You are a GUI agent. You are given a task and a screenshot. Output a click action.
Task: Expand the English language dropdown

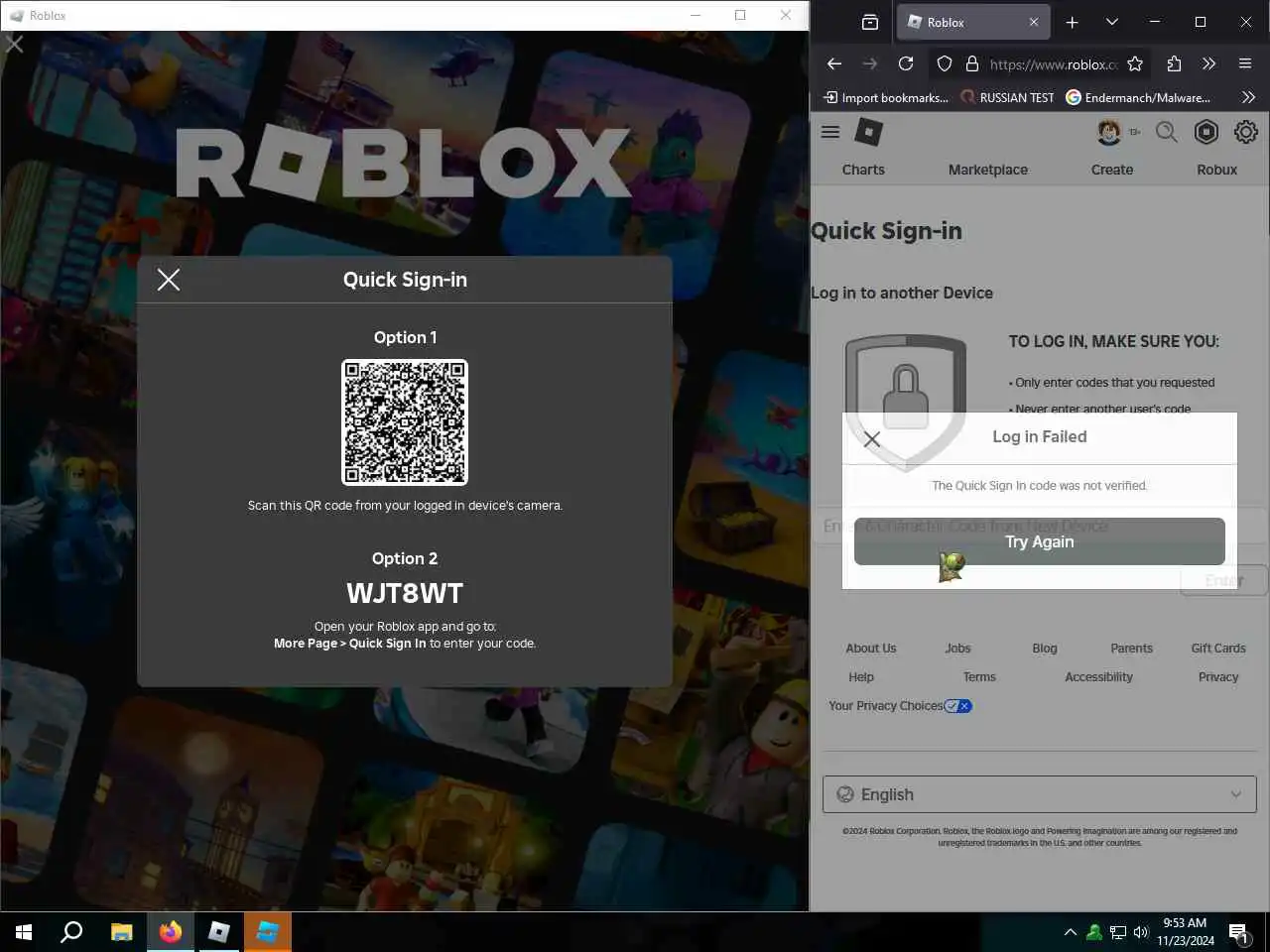[1039, 794]
